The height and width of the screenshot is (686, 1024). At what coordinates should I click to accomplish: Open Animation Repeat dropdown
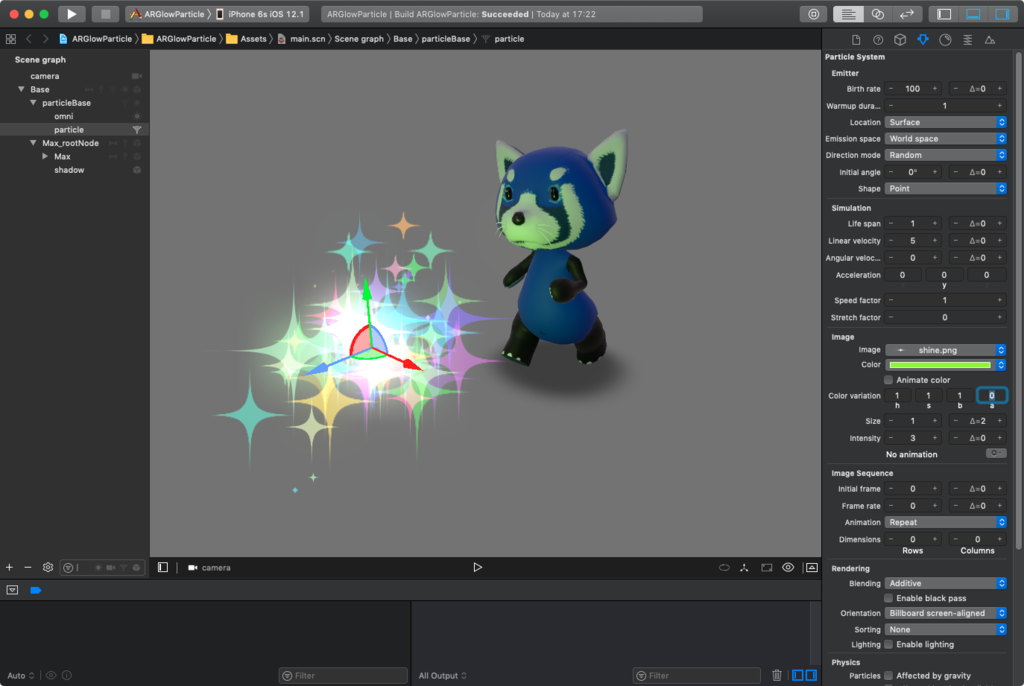[946, 523]
